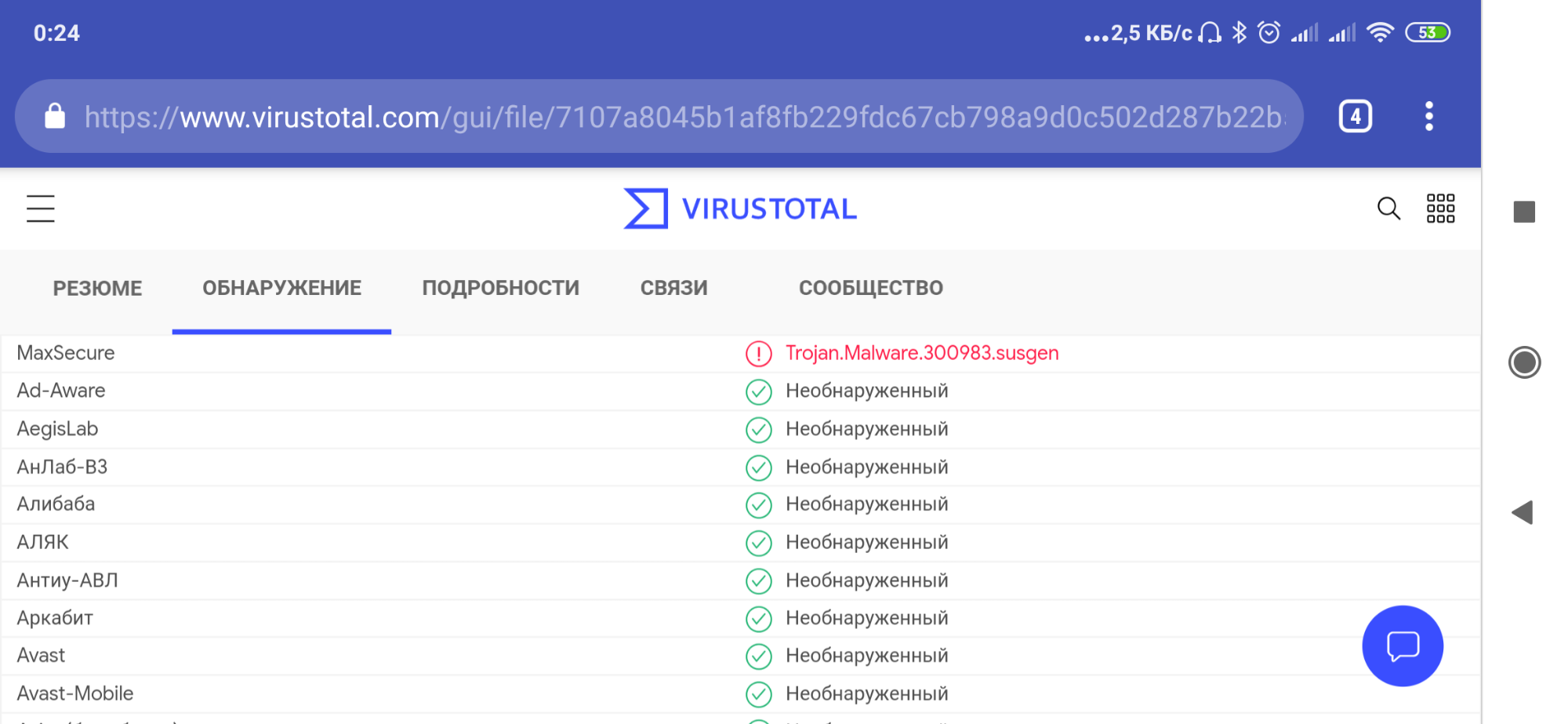Click the red alert icon for MaxSecure
This screenshot has height=724, width=1568.
[x=759, y=354]
